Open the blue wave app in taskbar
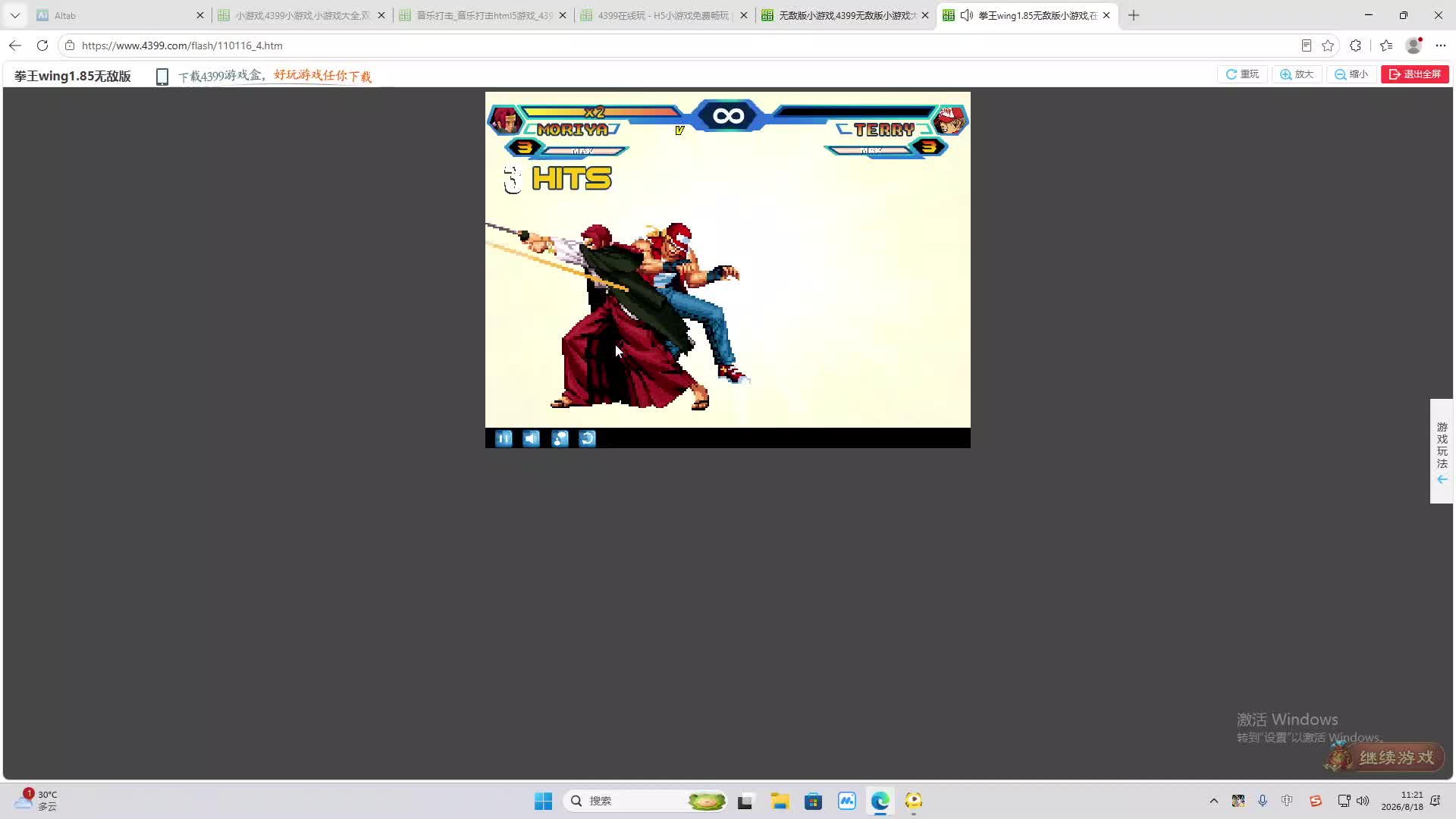Image resolution: width=1456 pixels, height=819 pixels. 846,801
